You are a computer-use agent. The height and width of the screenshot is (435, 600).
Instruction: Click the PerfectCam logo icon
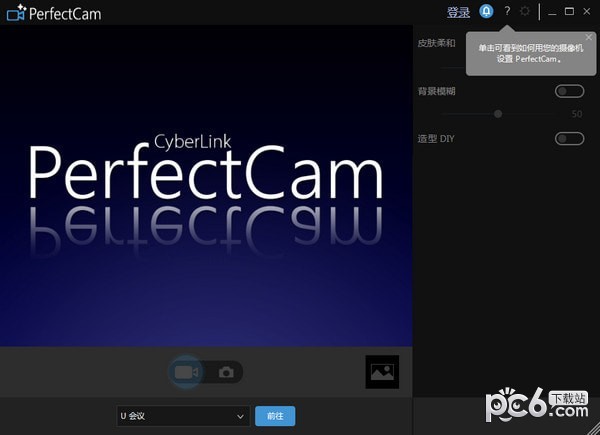point(16,13)
